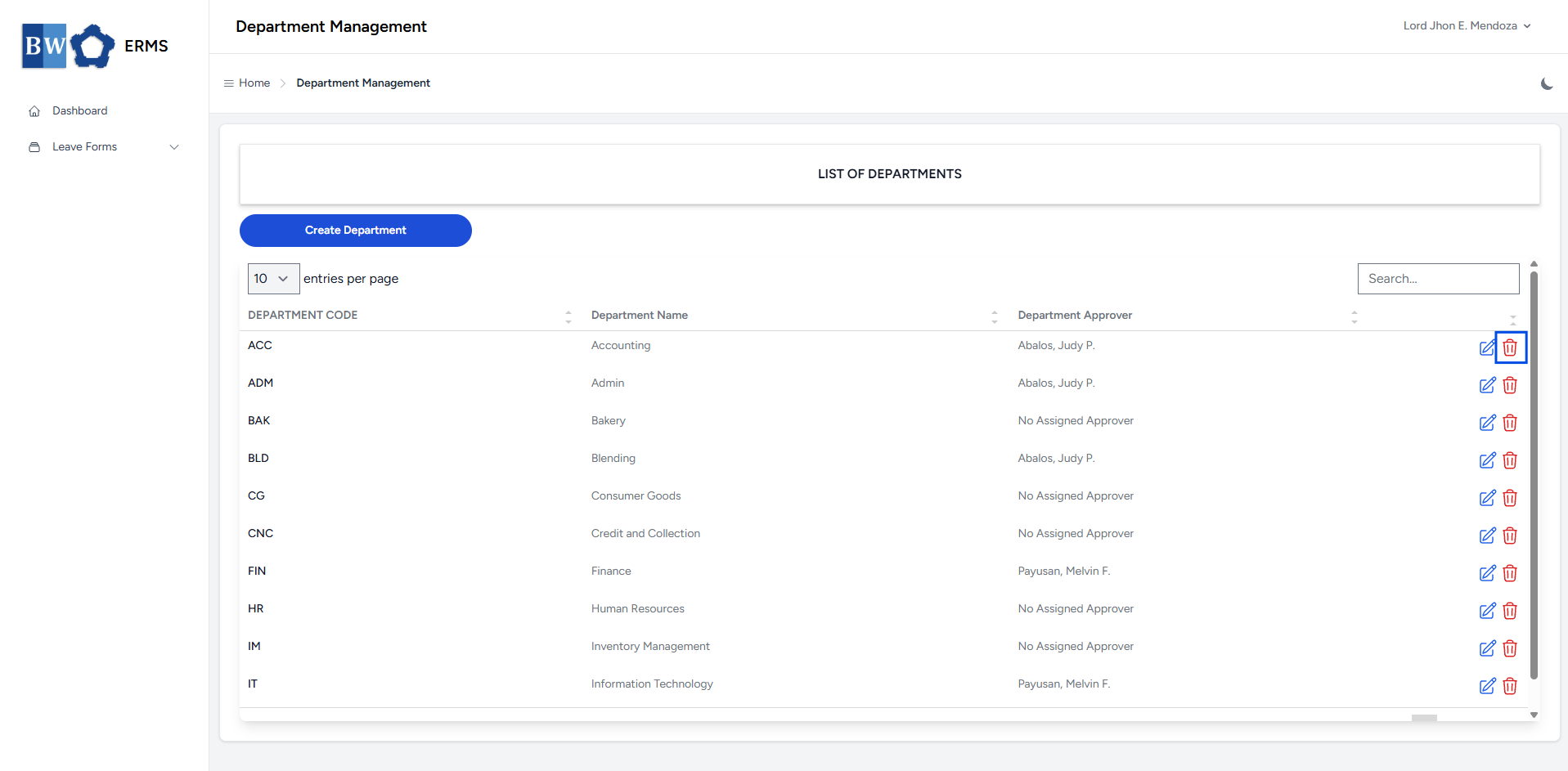The width and height of the screenshot is (1568, 771).
Task: Delete the ADM Admin department
Action: (1510, 385)
